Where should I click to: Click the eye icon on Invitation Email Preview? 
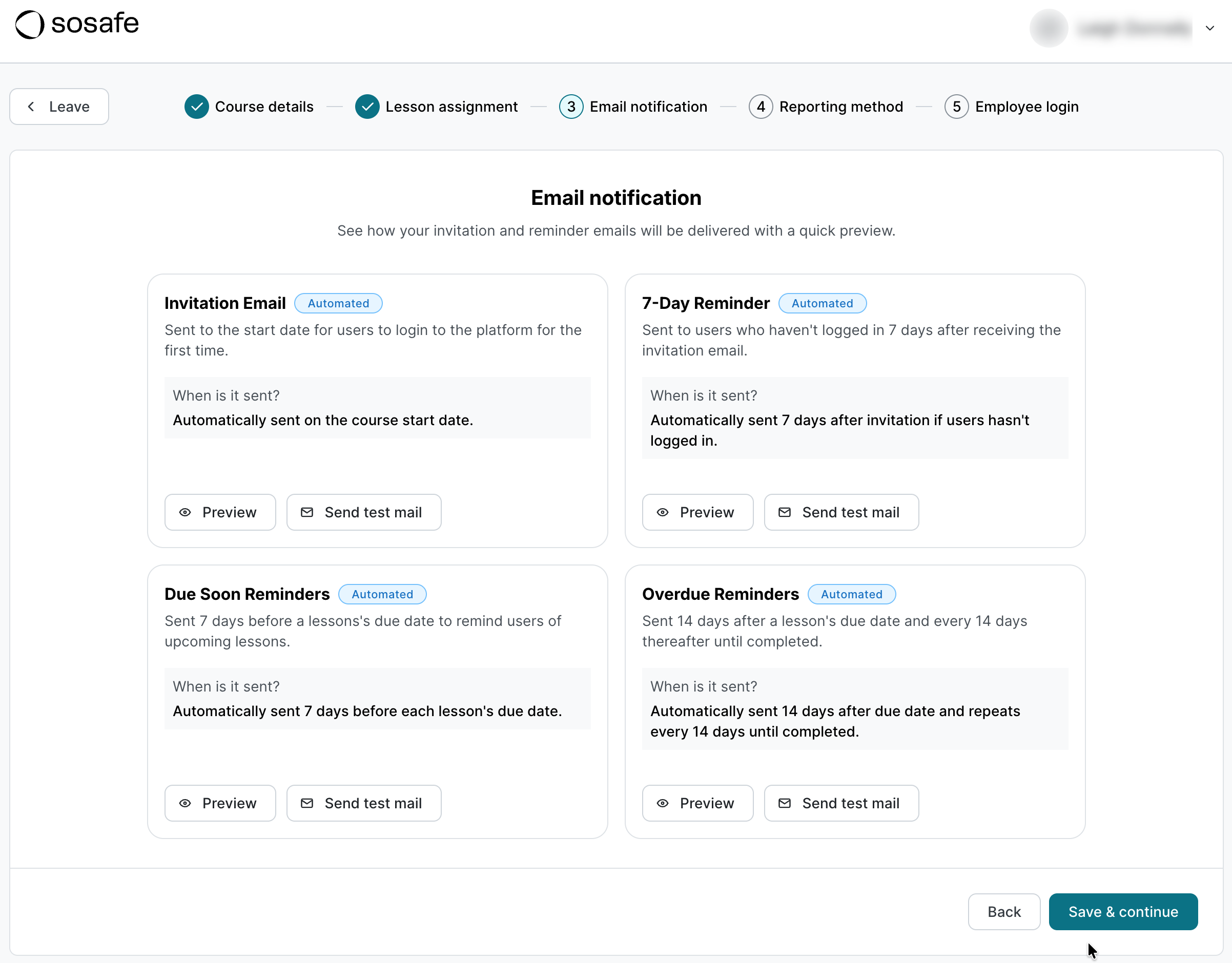[184, 512]
